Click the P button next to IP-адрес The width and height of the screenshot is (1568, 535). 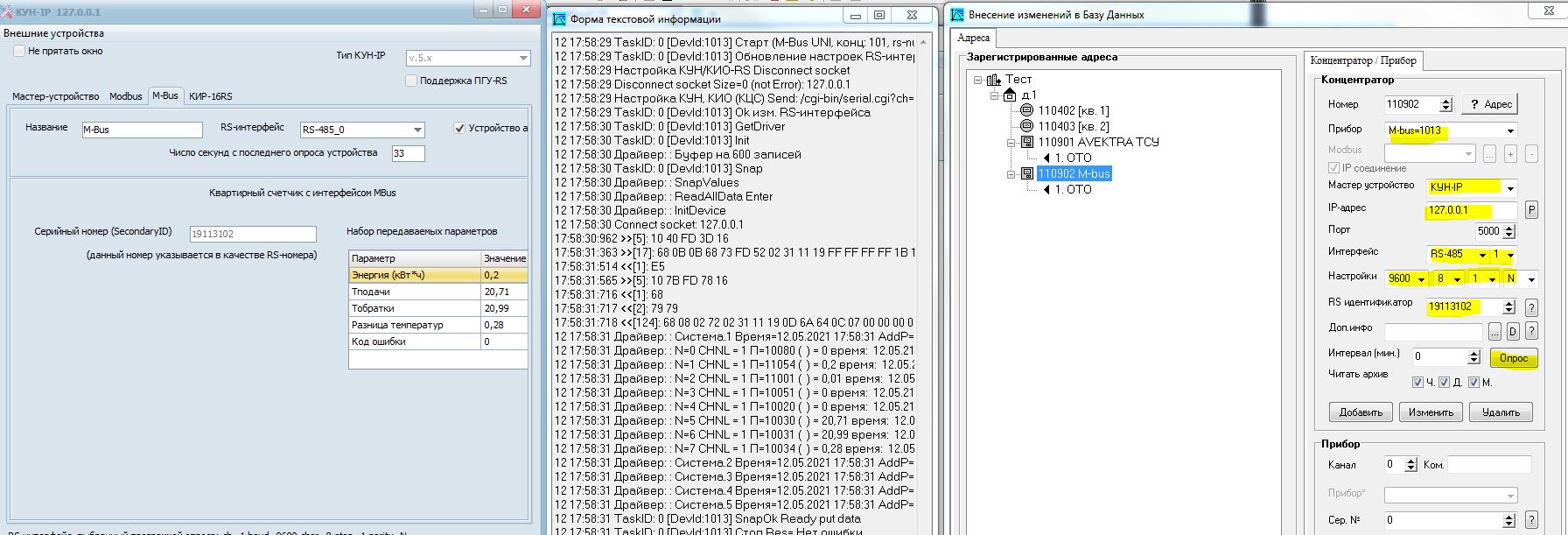tap(1531, 210)
